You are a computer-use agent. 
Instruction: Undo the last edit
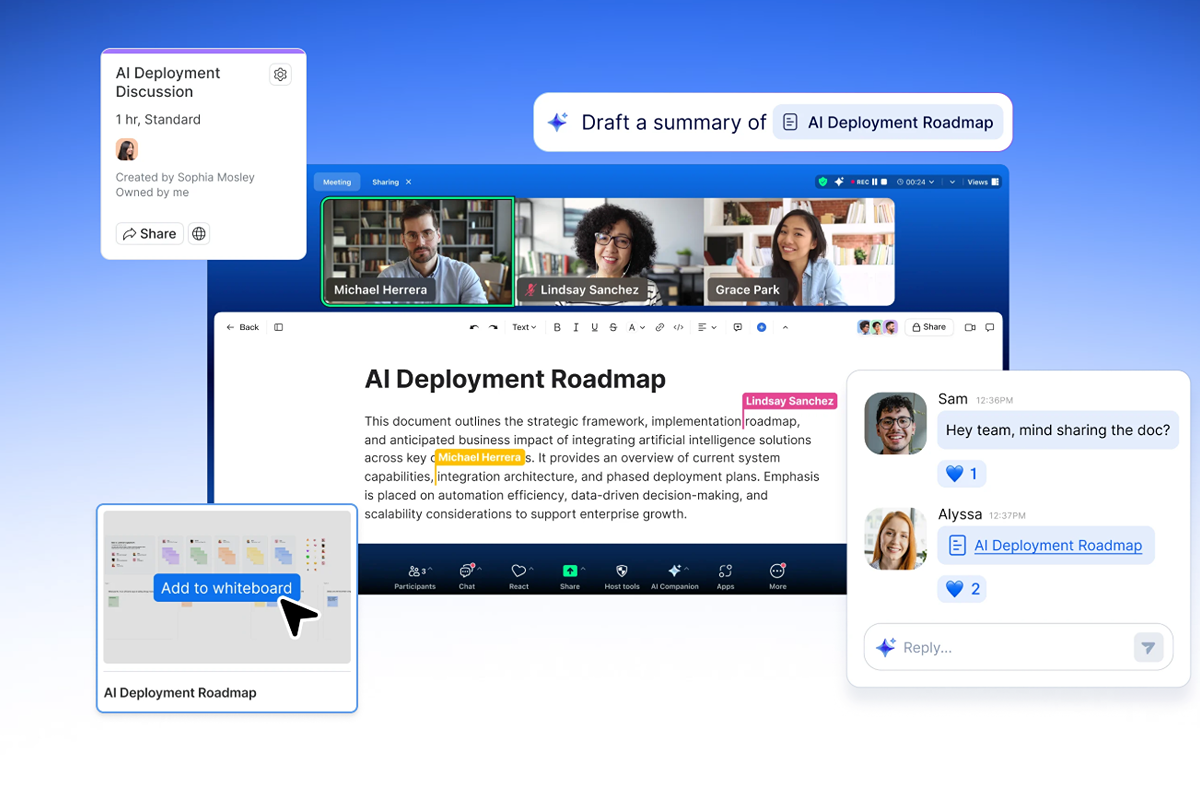click(x=474, y=327)
